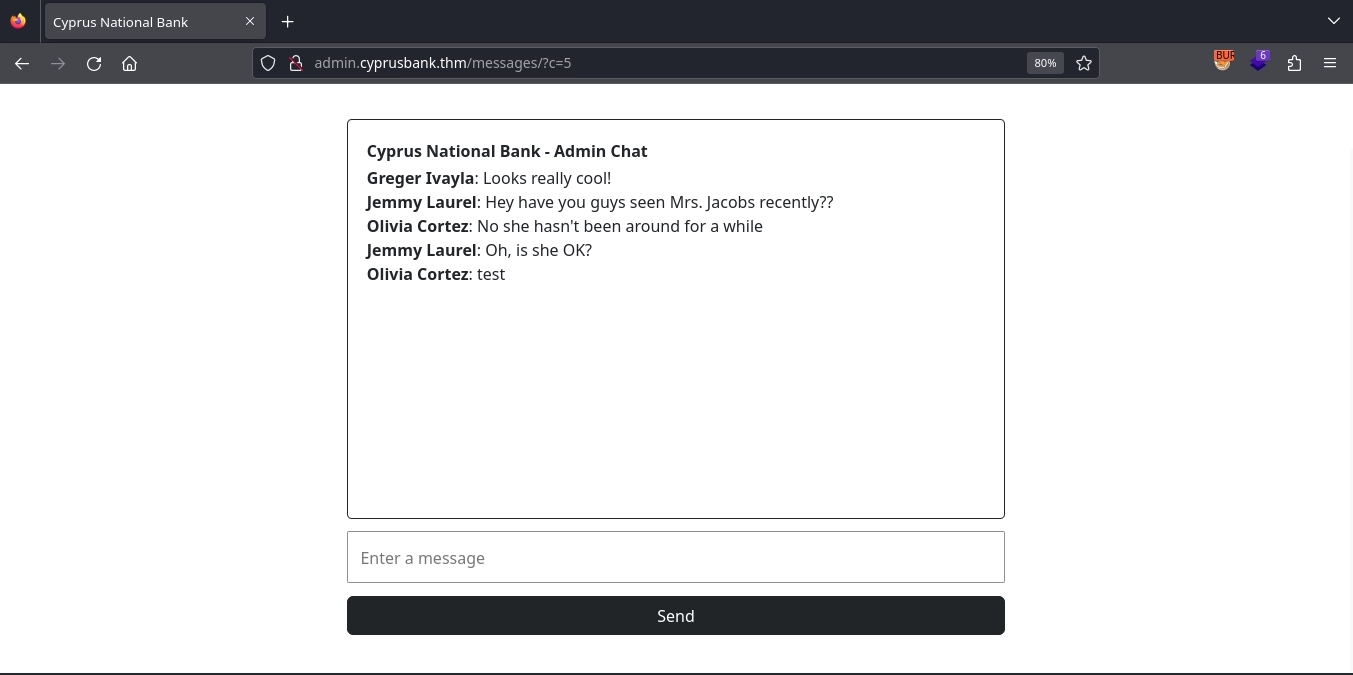The width and height of the screenshot is (1353, 675).
Task: Click the tracking protection shield icon
Action: 268,63
